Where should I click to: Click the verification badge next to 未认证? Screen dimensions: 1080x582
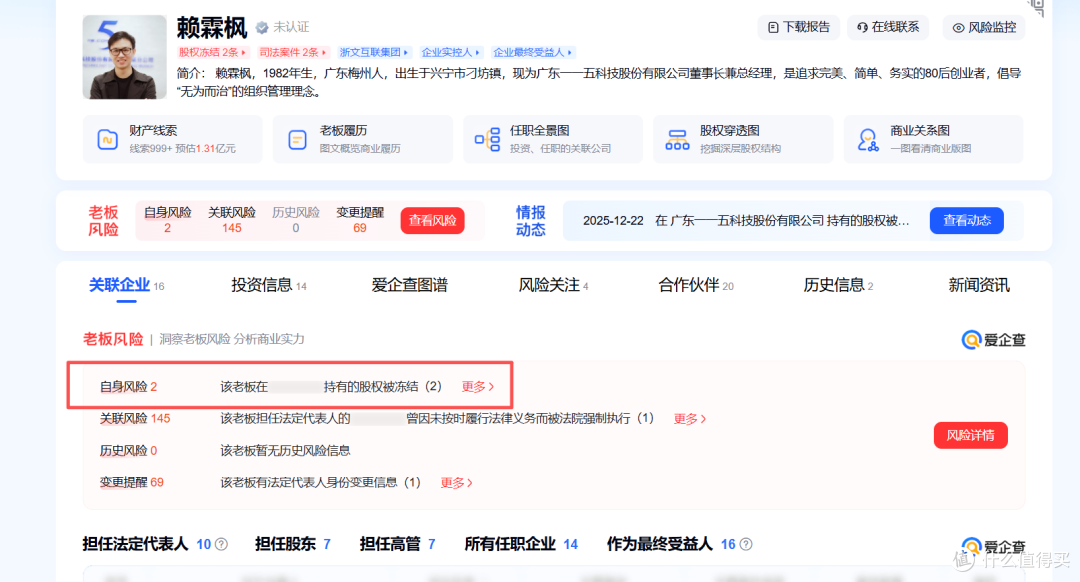[262, 28]
